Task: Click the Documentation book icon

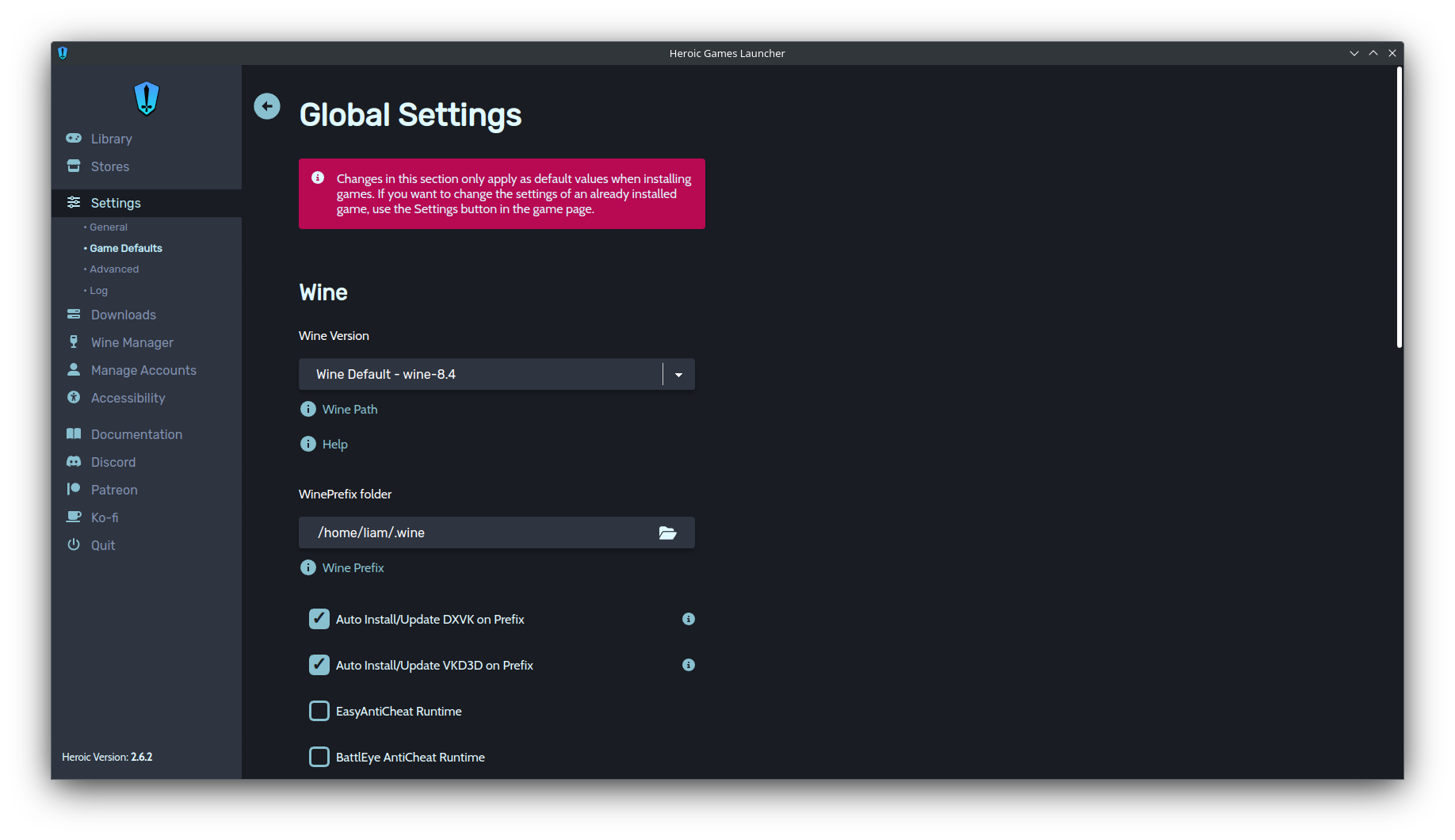Action: 74,433
